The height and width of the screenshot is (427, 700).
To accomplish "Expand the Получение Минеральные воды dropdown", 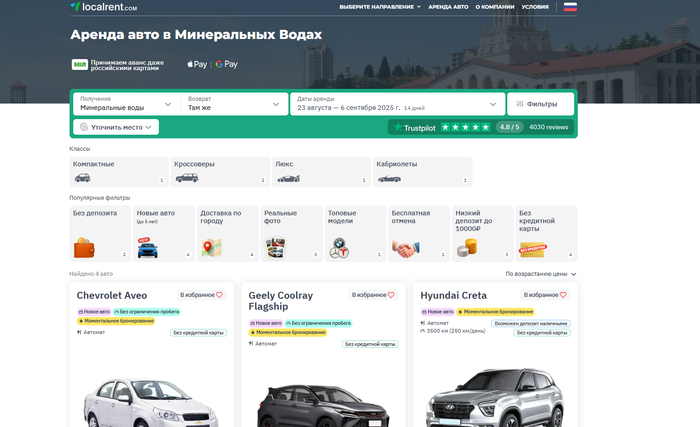I will pyautogui.click(x=126, y=104).
